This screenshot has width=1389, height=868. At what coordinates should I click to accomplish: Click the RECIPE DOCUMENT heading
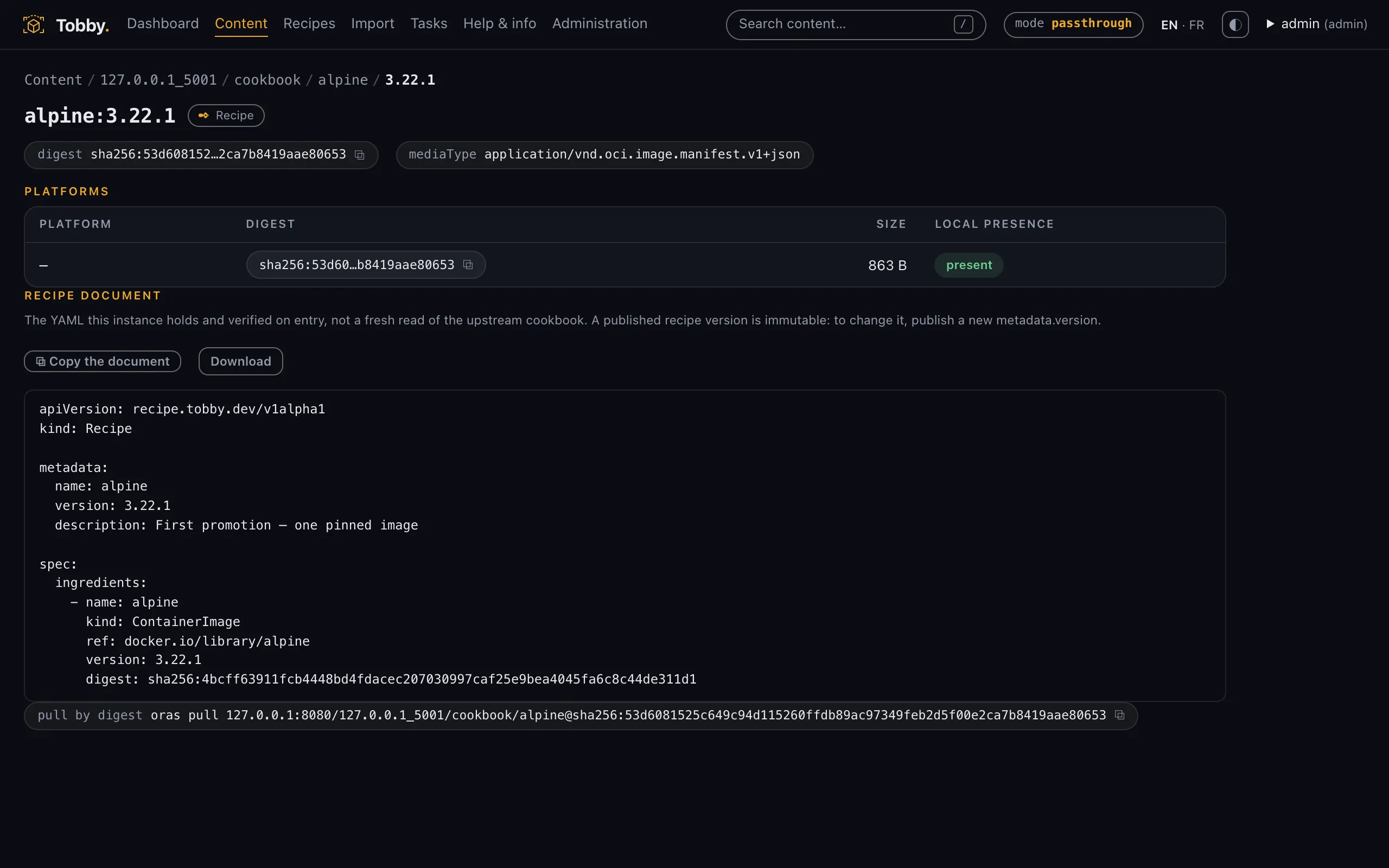(92, 296)
